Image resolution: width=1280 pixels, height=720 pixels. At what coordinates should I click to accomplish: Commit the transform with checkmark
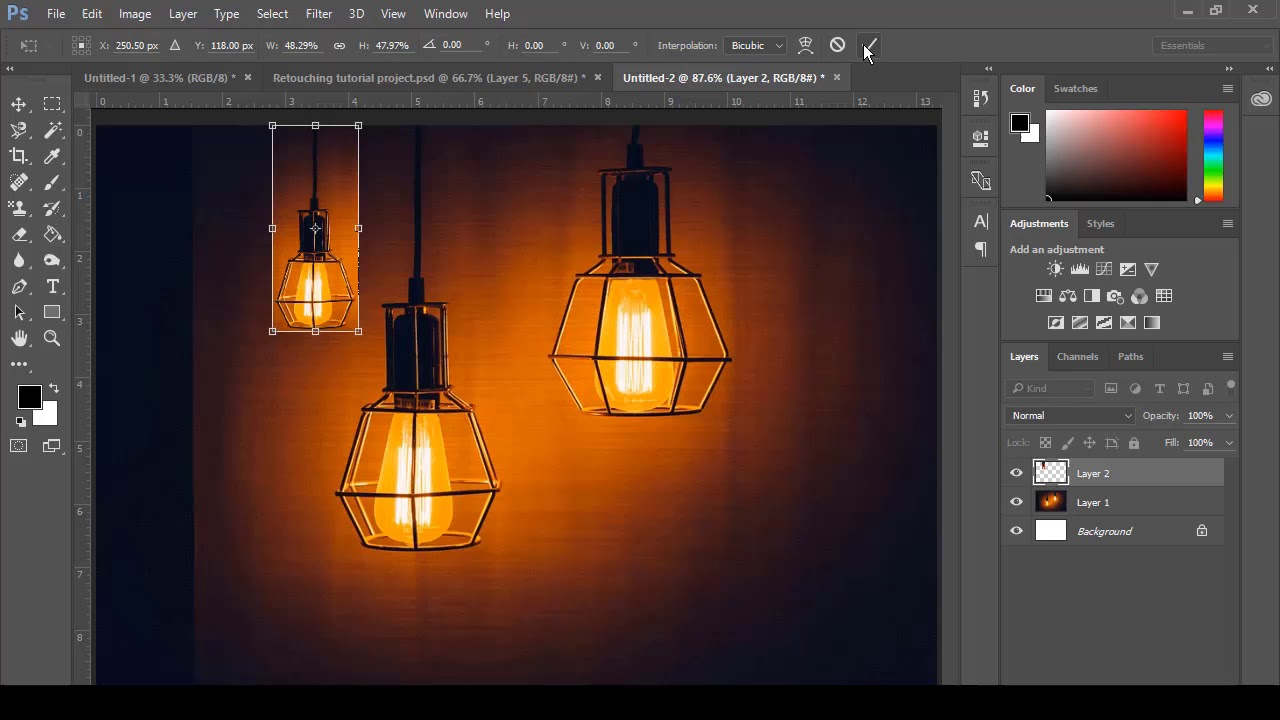click(869, 45)
